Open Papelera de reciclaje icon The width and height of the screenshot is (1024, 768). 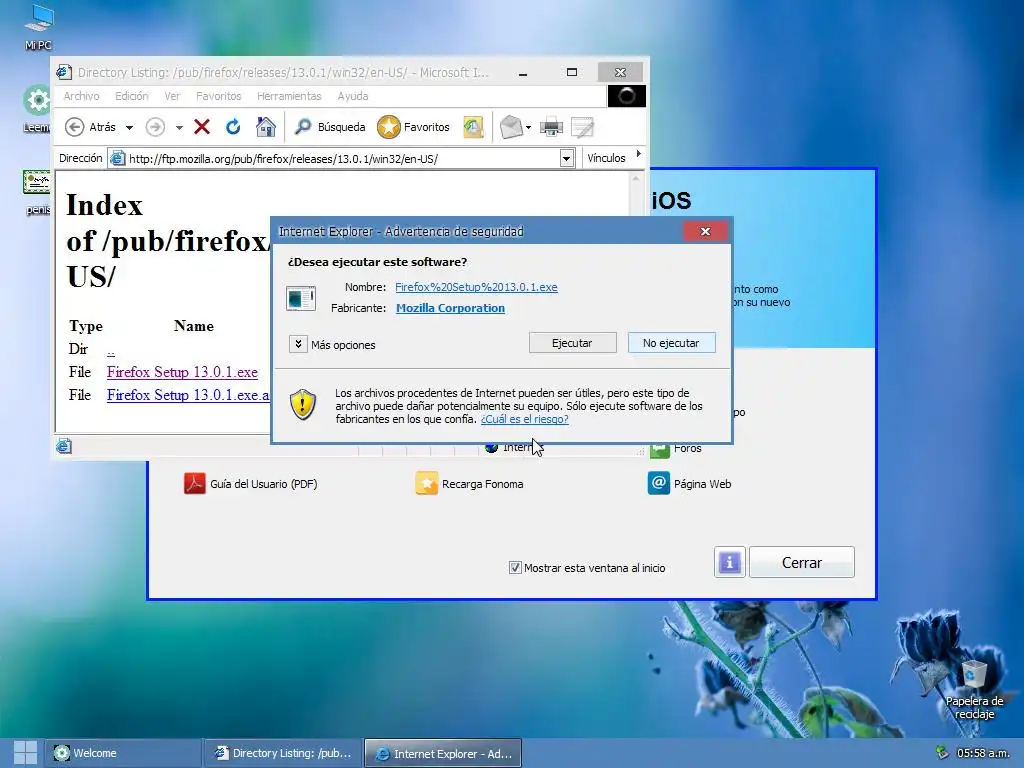[974, 690]
